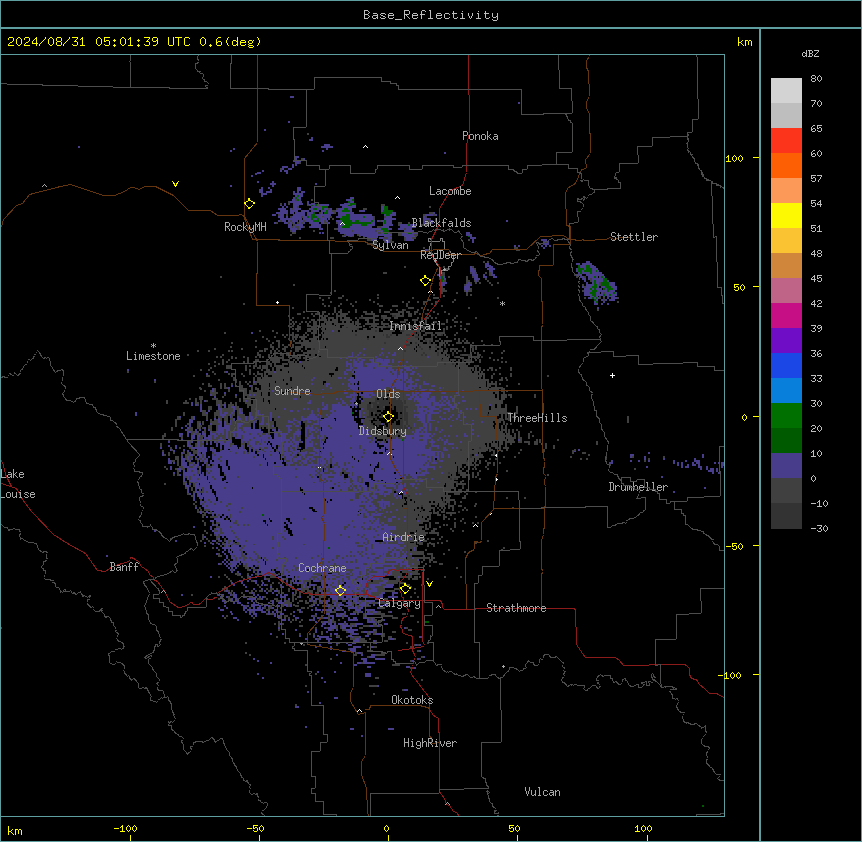Click the Banff town label
The height and width of the screenshot is (842, 862).
click(124, 567)
